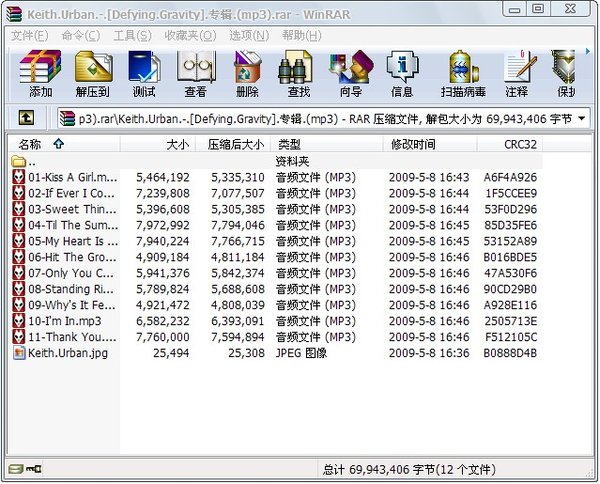Image resolution: width=600 pixels, height=484 pixels.
Task: Select file 04-Til The Sum...
Action: pyautogui.click(x=73, y=225)
